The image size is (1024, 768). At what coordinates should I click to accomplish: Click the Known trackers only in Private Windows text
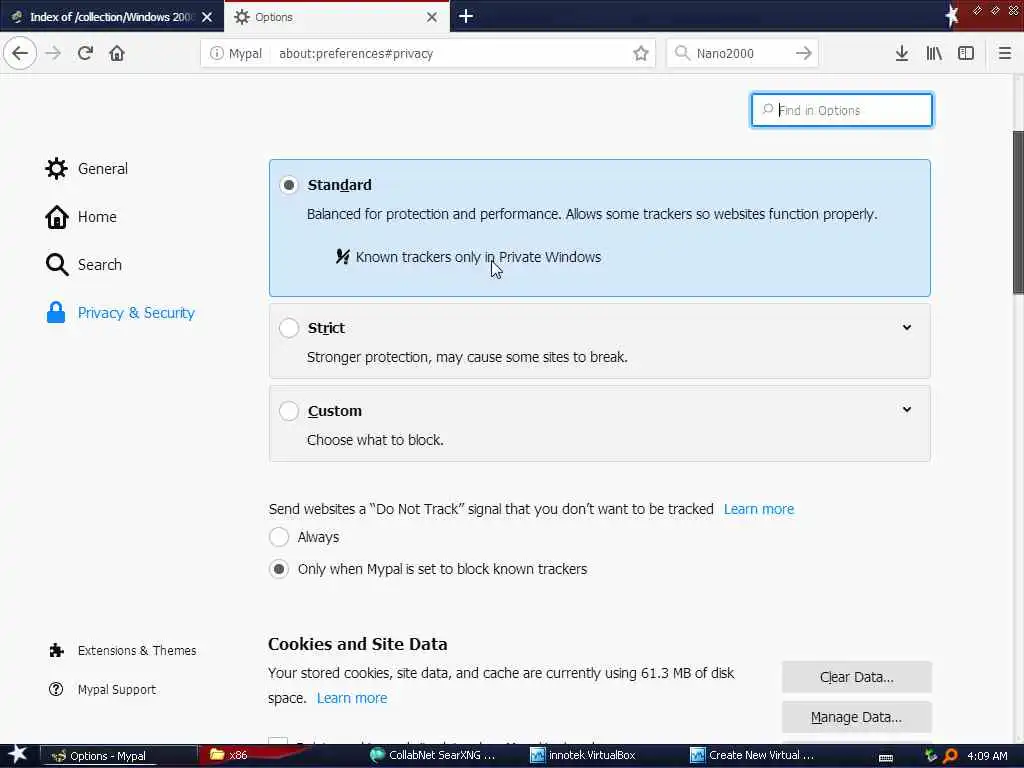478,257
